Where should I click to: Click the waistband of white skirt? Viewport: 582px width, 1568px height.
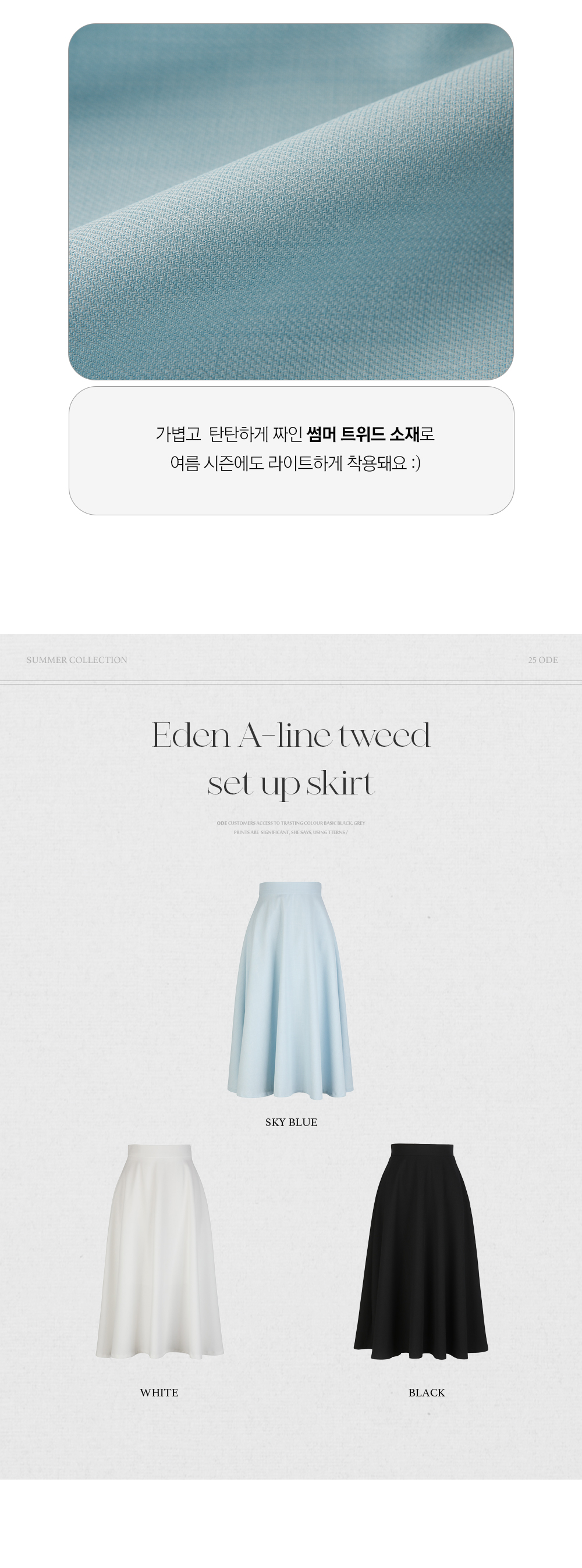pyautogui.click(x=160, y=1151)
